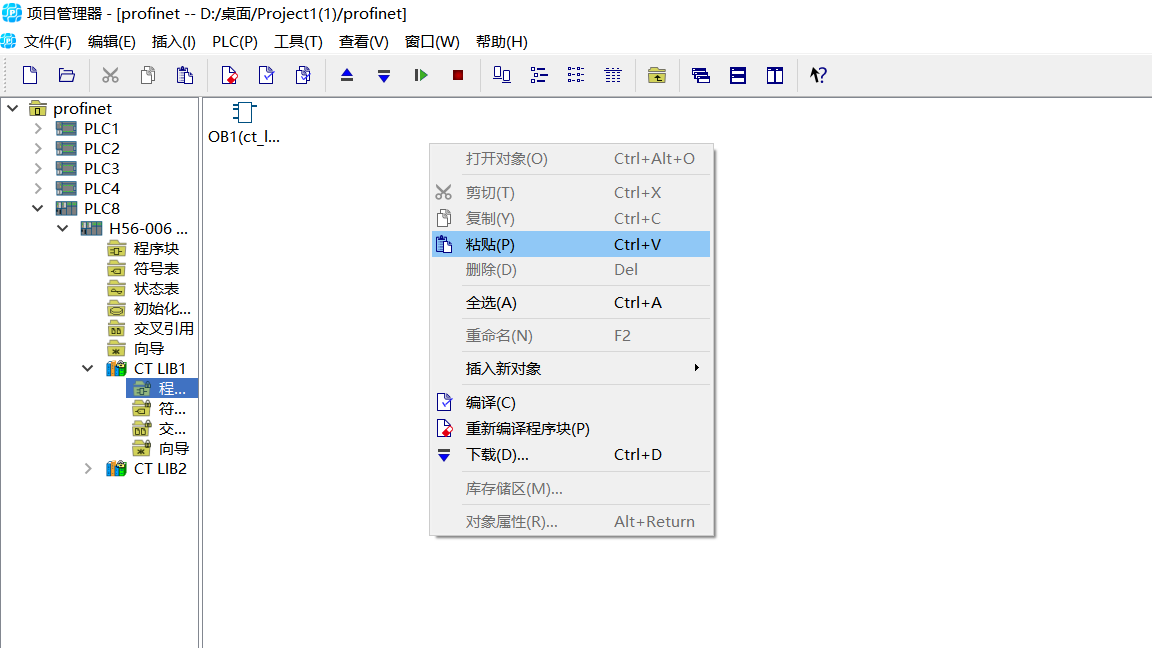This screenshot has height=648, width=1152.
Task: Choose 全选(A) in the context menu
Action: click(x=571, y=303)
